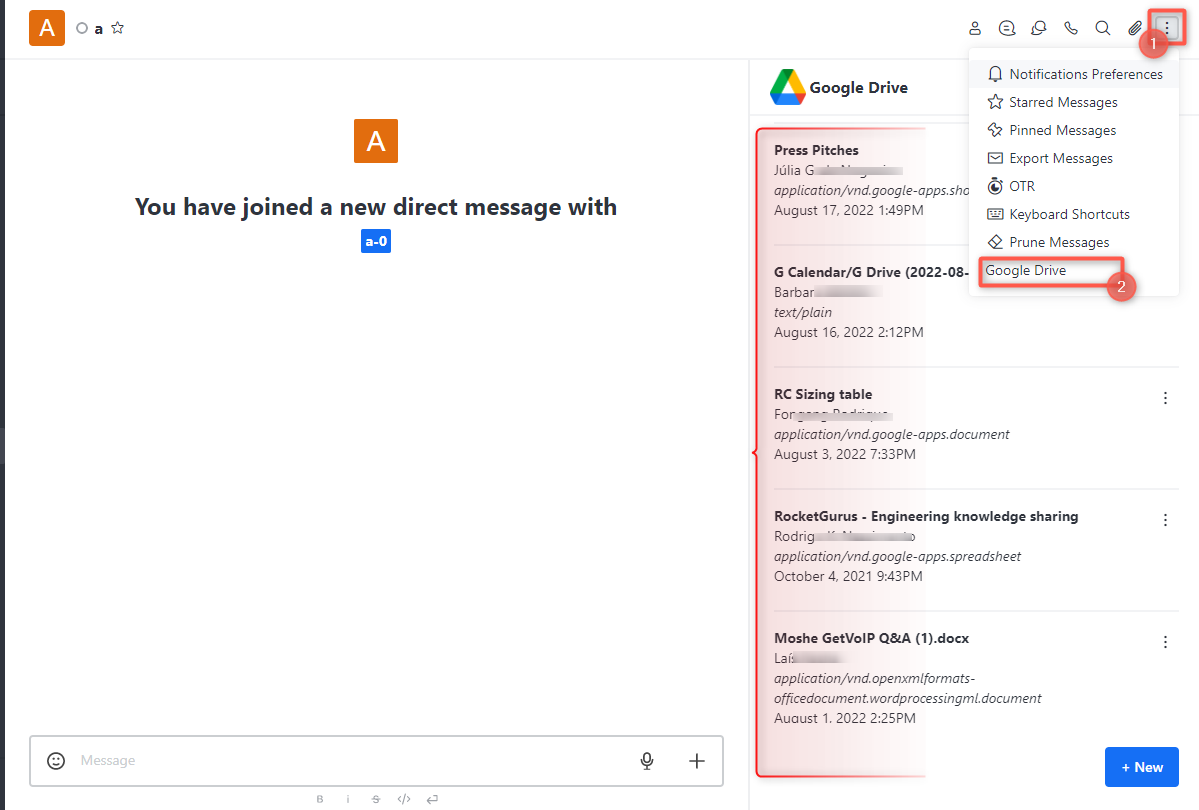Click the date August 17, 2022 1:49PM
Viewport: 1199px width, 810px height.
point(849,210)
